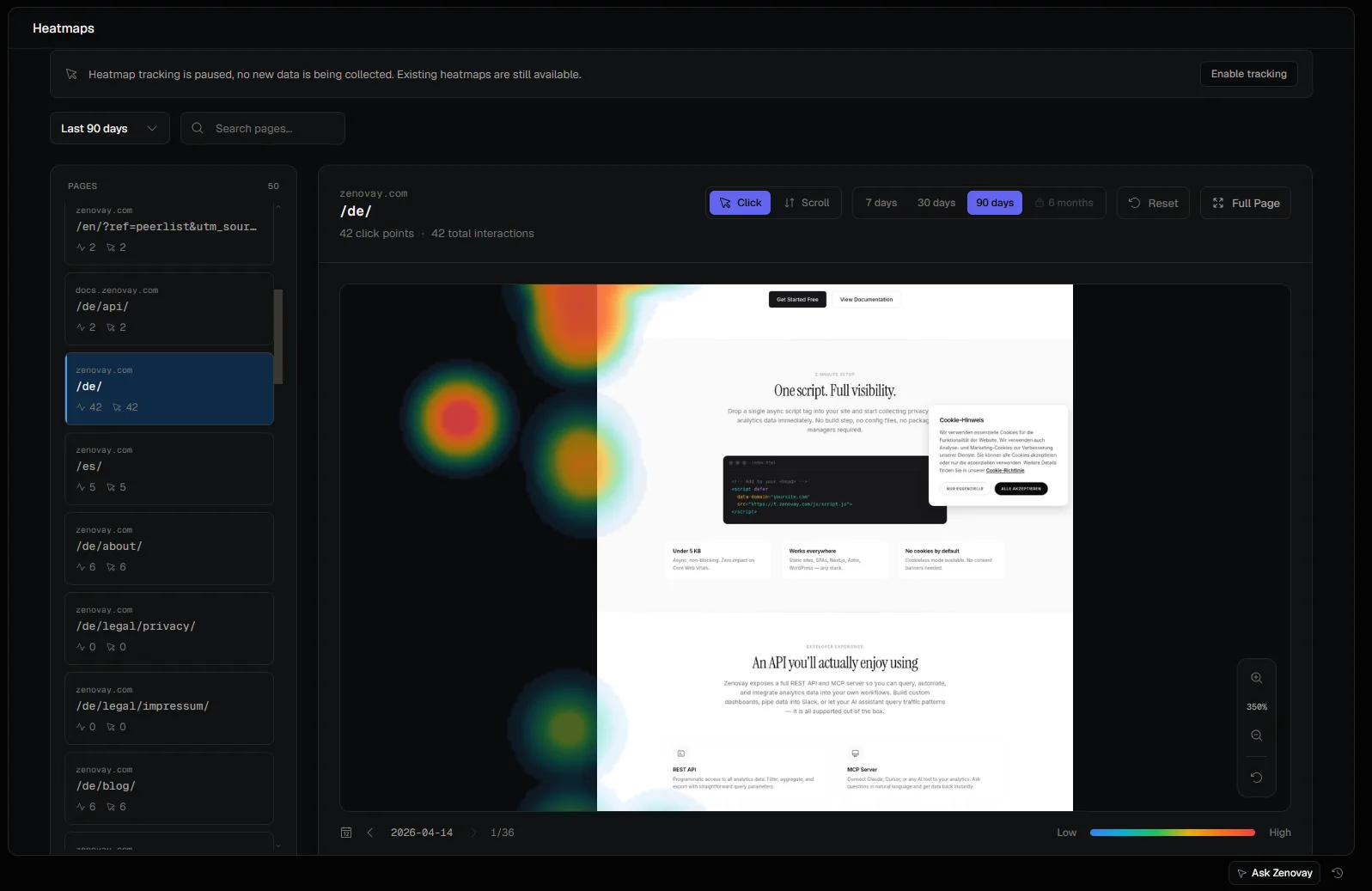Screen dimensions: 1372x891
Task: Select the /de/legal/impressum/ page entry
Action: (169, 708)
